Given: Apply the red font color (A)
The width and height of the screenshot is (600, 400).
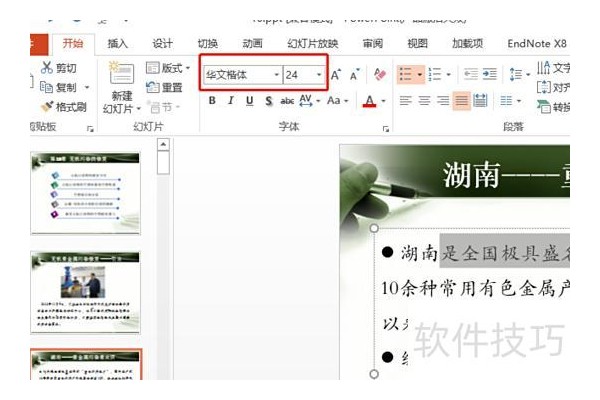Looking at the screenshot, I should [369, 101].
